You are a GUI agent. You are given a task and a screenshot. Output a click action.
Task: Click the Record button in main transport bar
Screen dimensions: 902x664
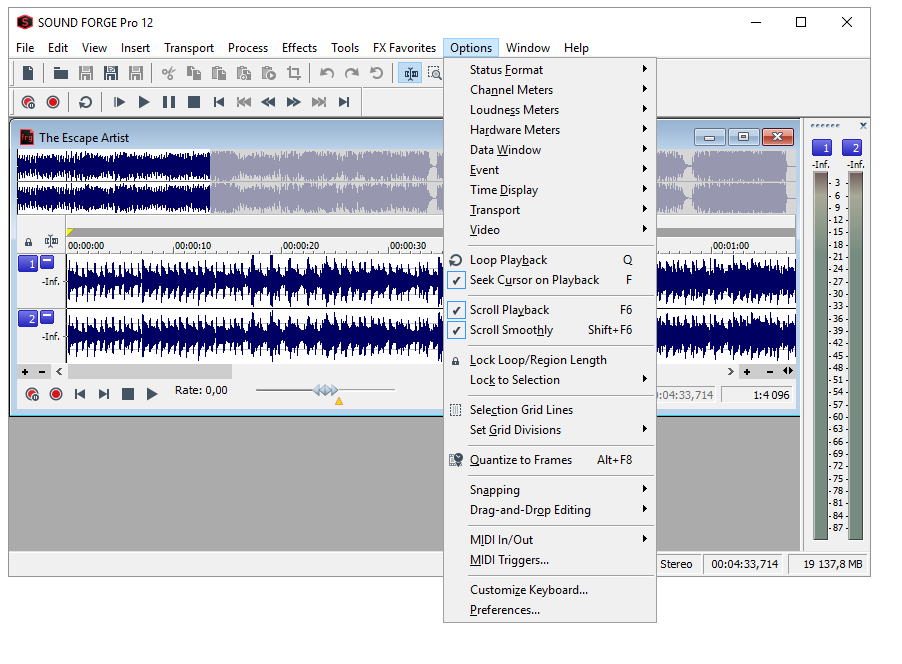pyautogui.click(x=53, y=102)
